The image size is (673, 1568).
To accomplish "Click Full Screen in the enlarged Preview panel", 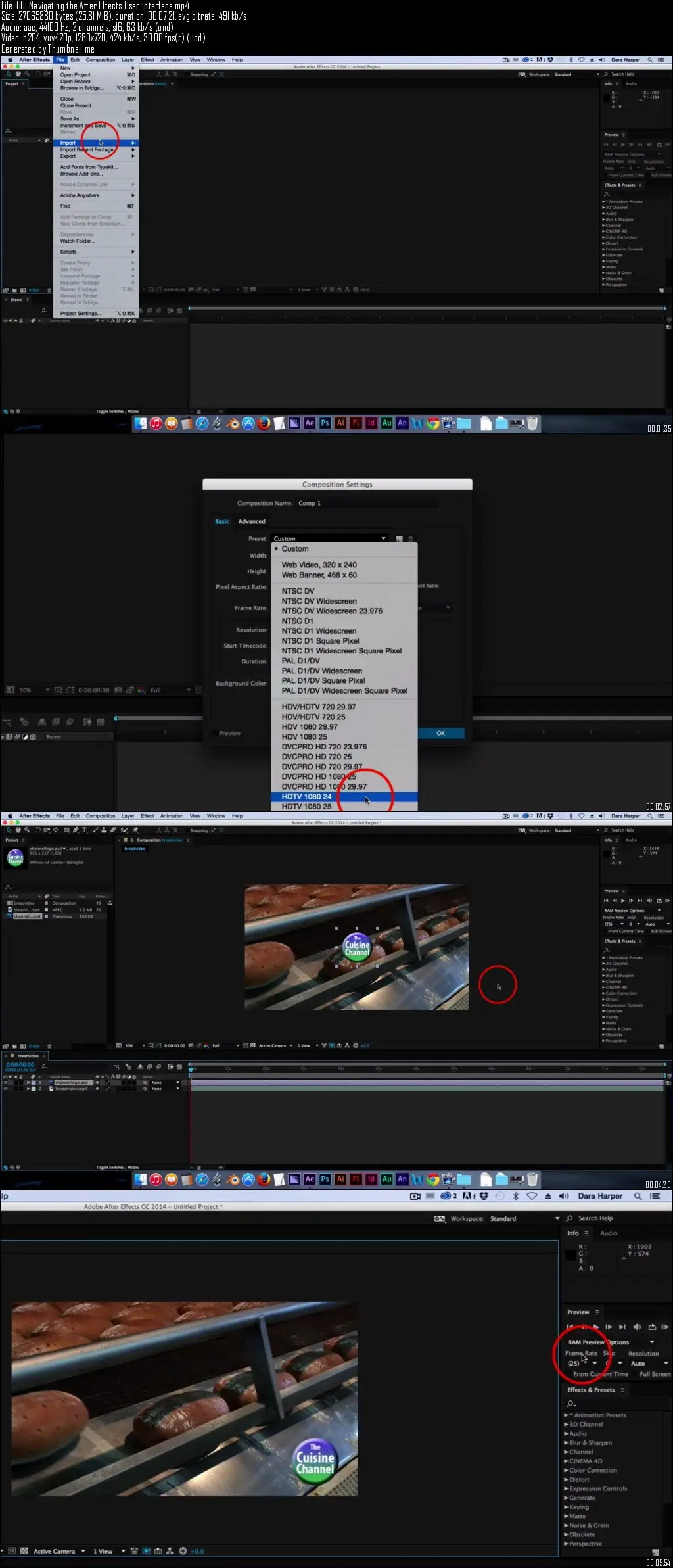I will pyautogui.click(x=655, y=1374).
